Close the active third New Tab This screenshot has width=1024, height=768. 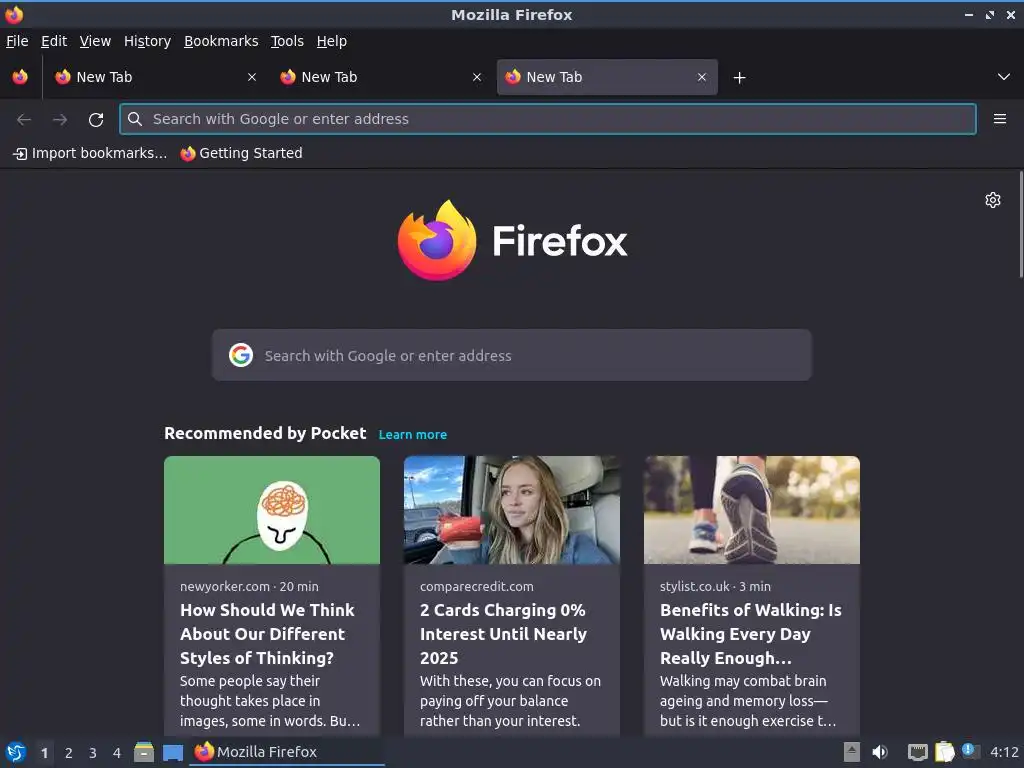tap(701, 77)
